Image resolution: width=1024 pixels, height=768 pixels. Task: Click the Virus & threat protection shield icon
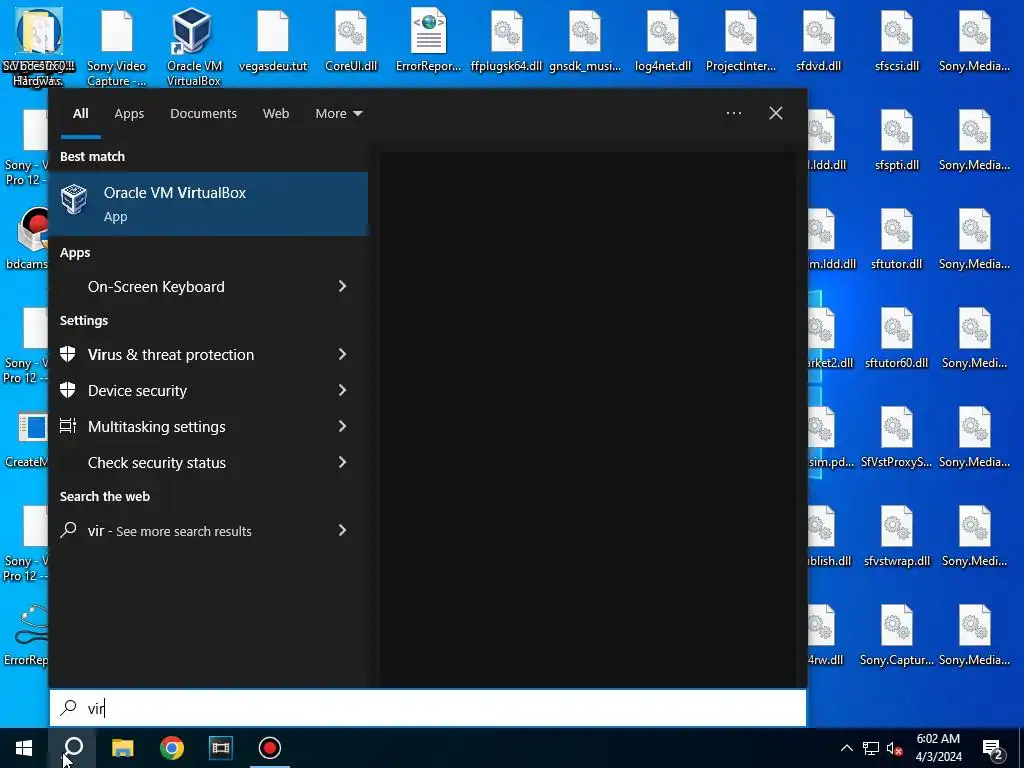(x=68, y=354)
